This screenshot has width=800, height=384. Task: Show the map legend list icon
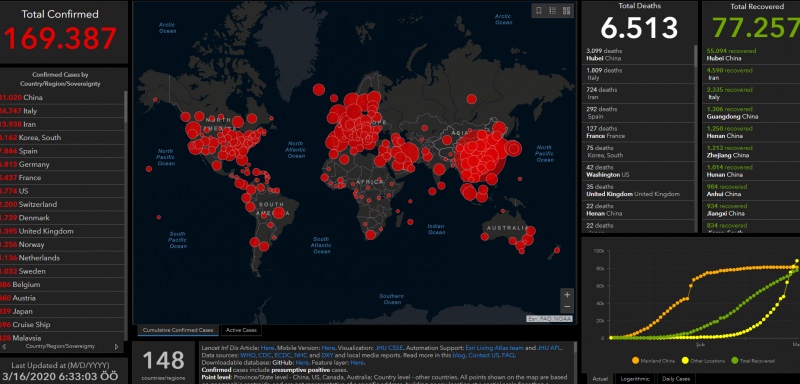tap(553, 10)
